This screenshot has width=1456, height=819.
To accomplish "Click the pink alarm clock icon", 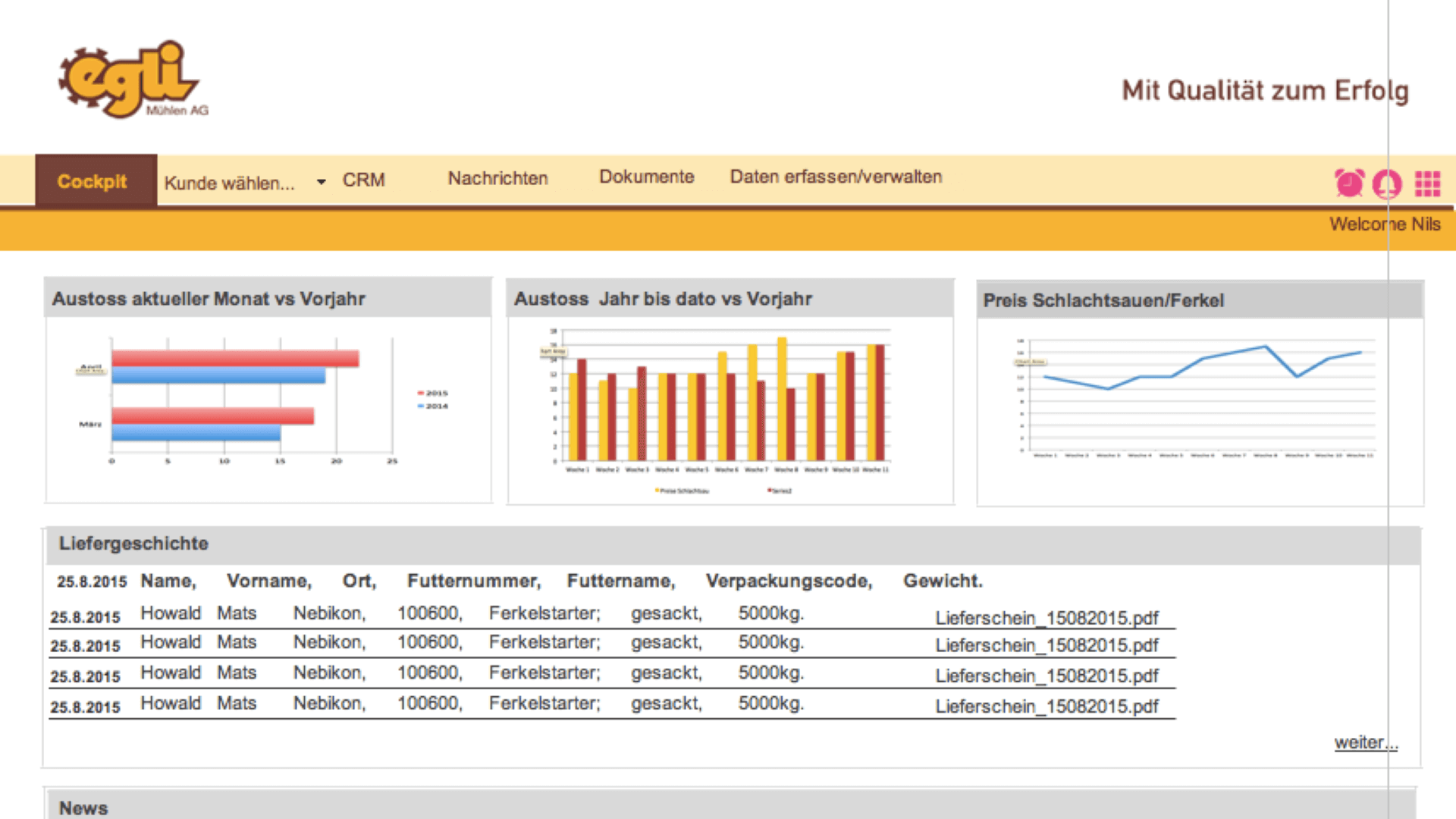I will pyautogui.click(x=1349, y=183).
